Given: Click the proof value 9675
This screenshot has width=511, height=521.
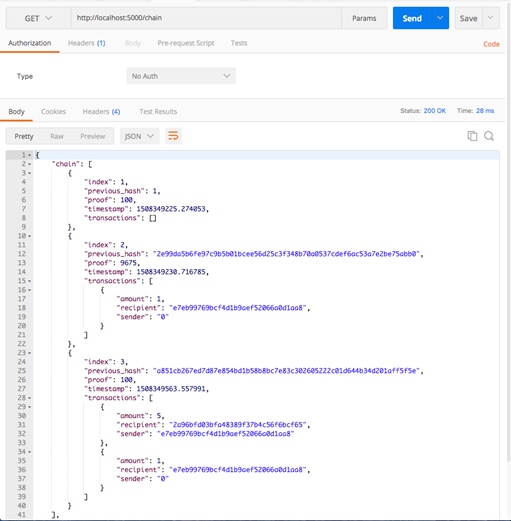Looking at the screenshot, I should (x=128, y=263).
